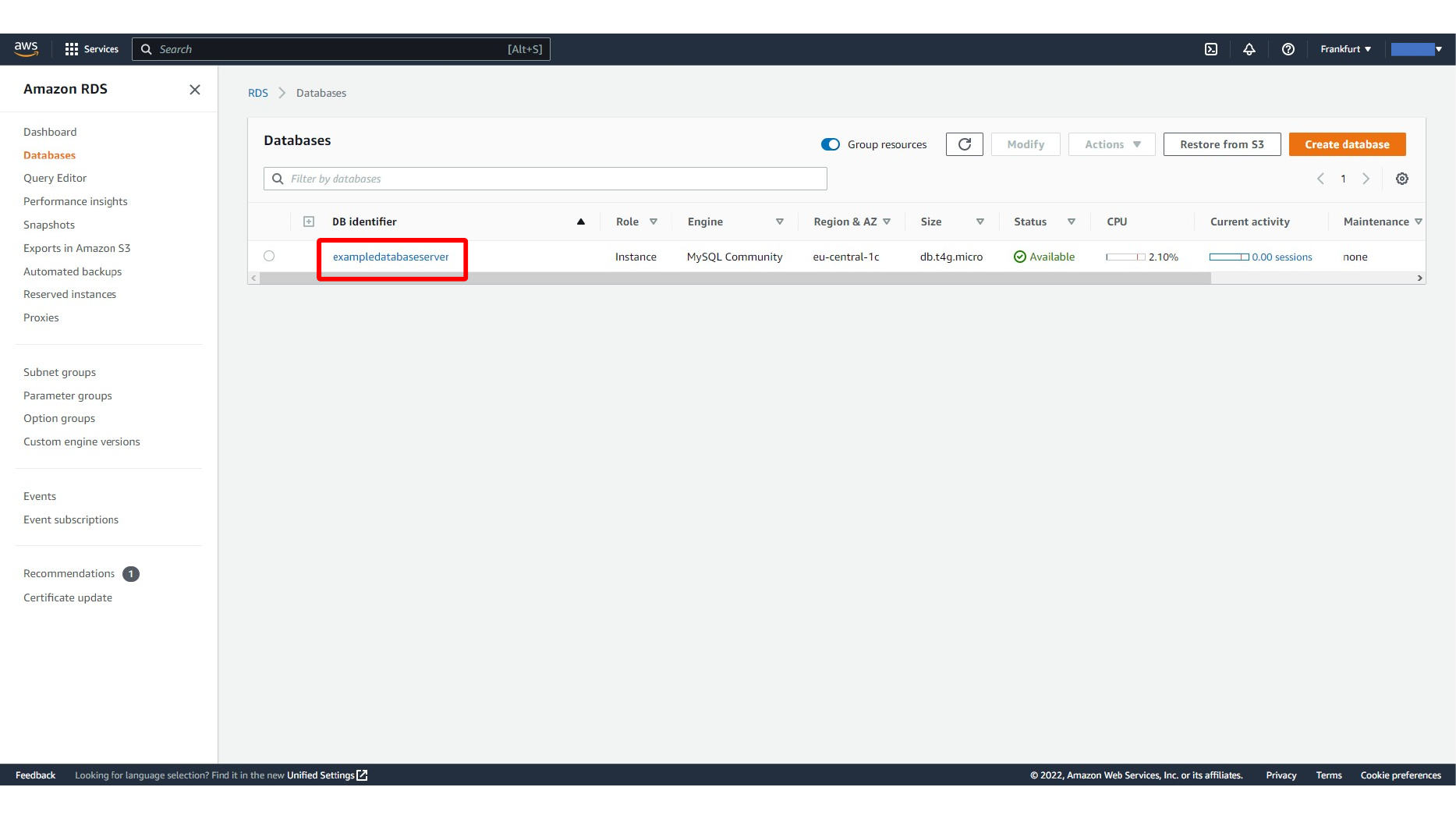Click Restore from S3 button

(1222, 144)
